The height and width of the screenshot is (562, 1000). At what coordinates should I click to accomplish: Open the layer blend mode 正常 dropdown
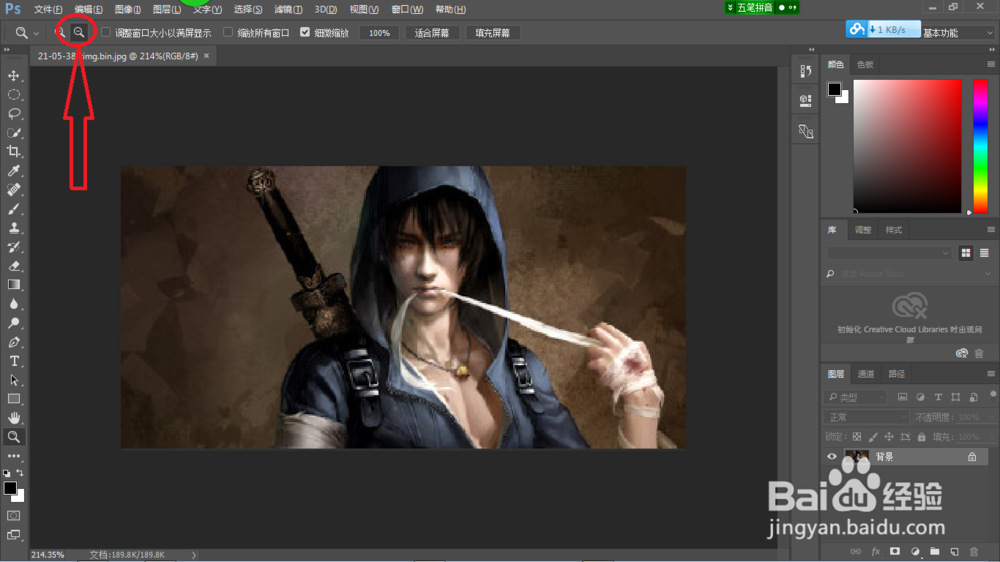tap(867, 417)
